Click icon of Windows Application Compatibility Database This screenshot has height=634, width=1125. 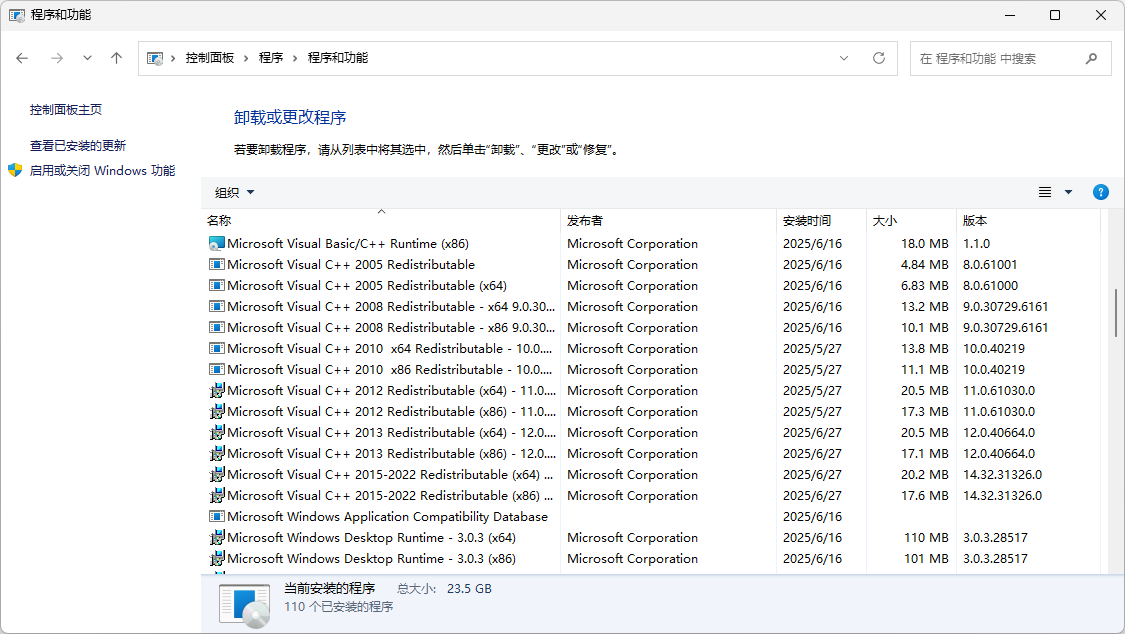(x=217, y=516)
